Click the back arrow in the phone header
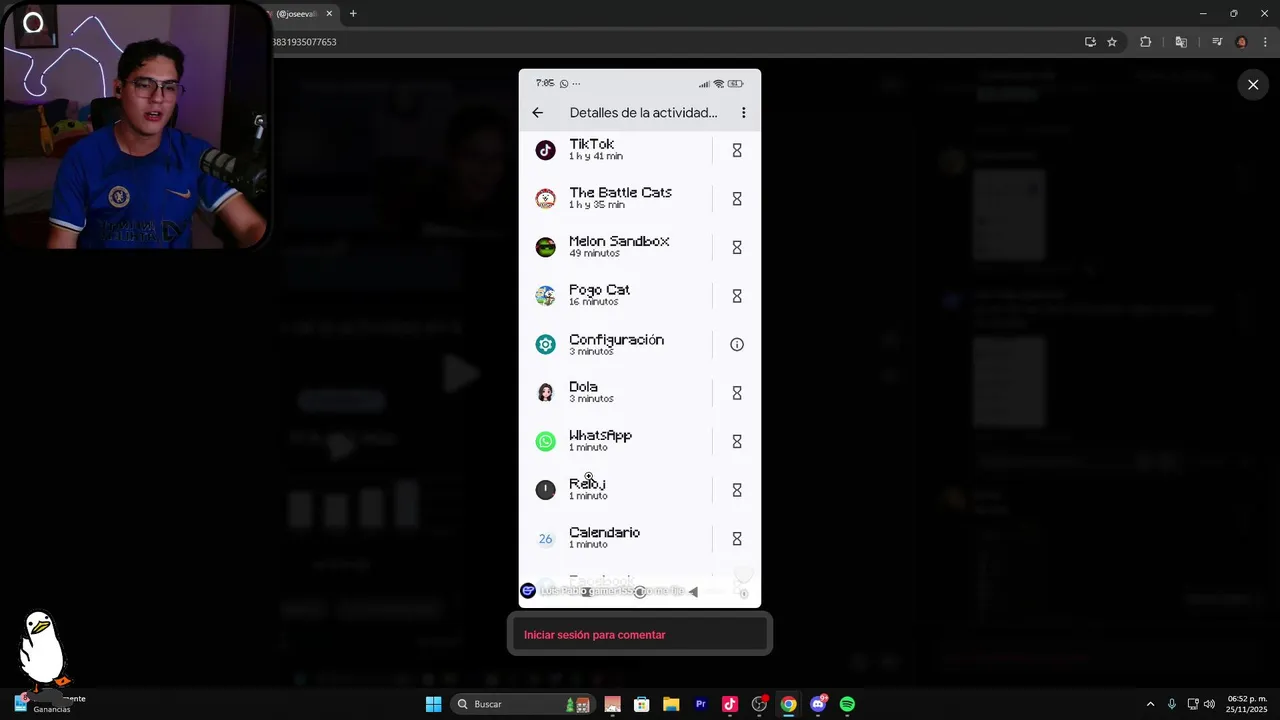 click(x=538, y=113)
